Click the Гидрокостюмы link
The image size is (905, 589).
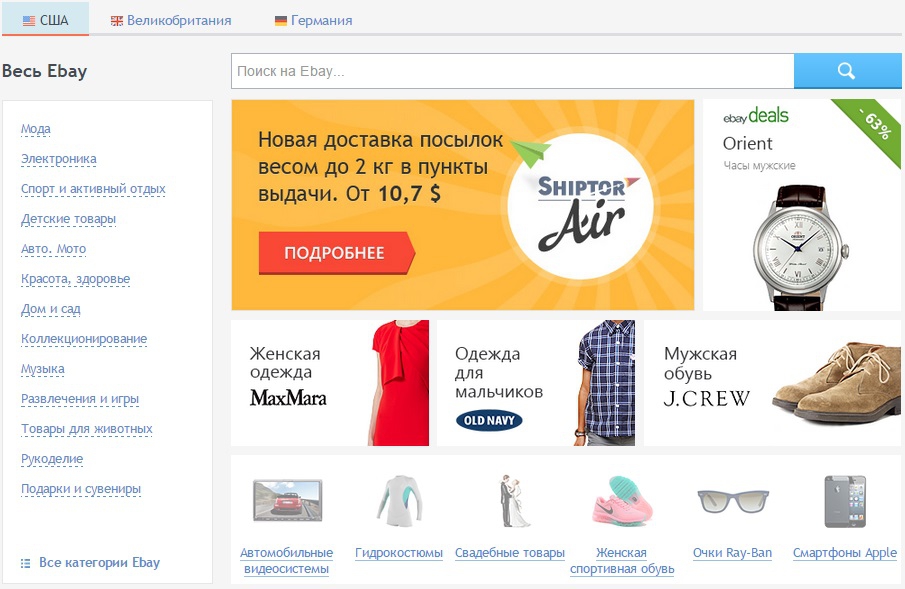pyautogui.click(x=399, y=553)
